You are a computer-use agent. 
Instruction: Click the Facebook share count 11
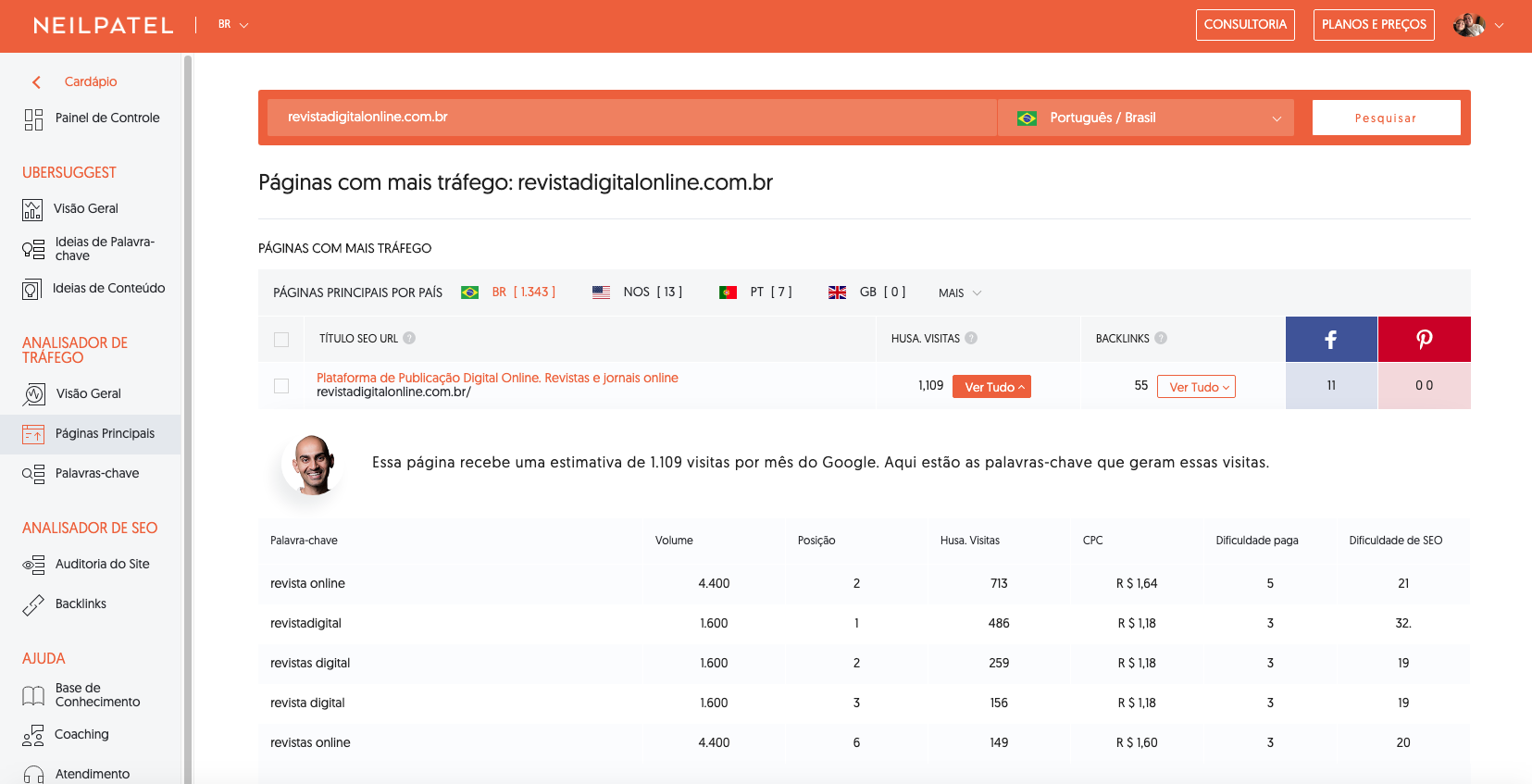click(x=1331, y=386)
